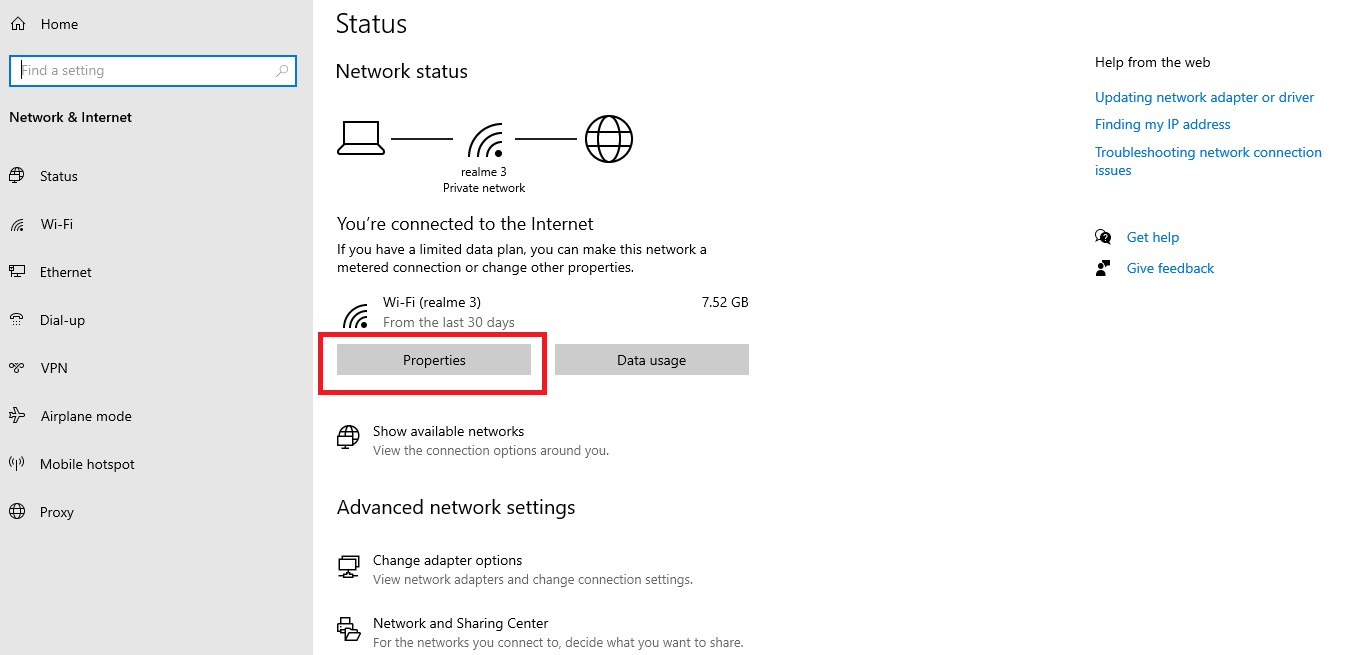Open Network and Sharing Center
1360x655 pixels.
point(460,623)
